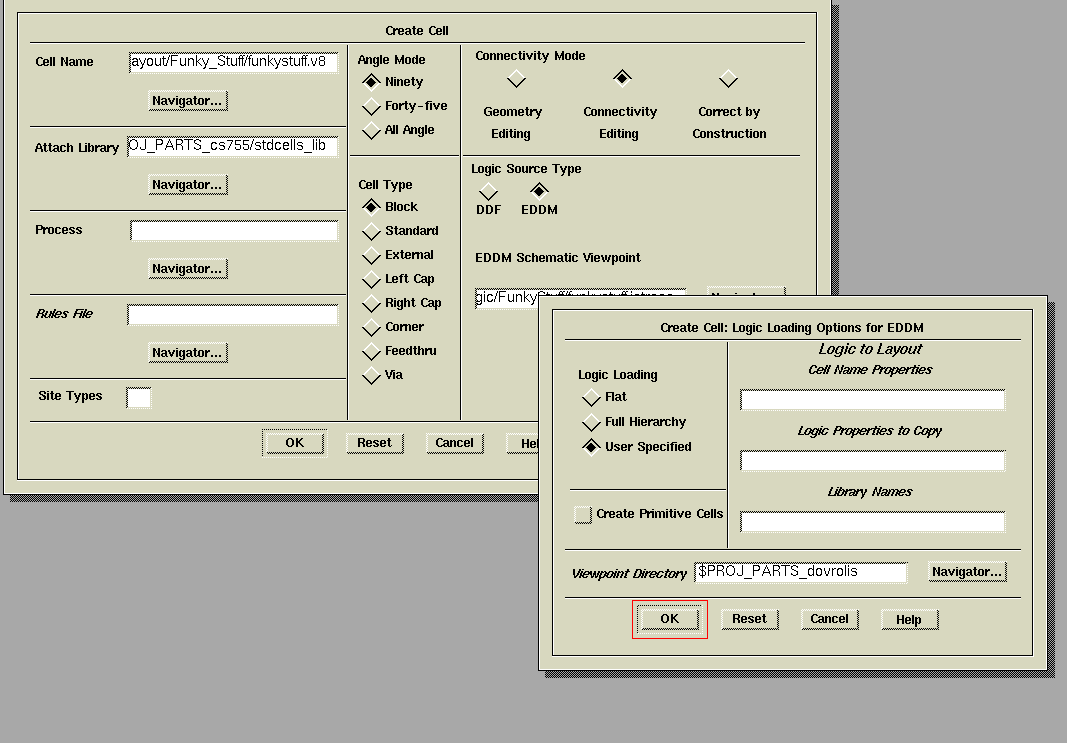Click OK in Logic Loading Options dialog
1067x743 pixels.
click(x=669, y=619)
